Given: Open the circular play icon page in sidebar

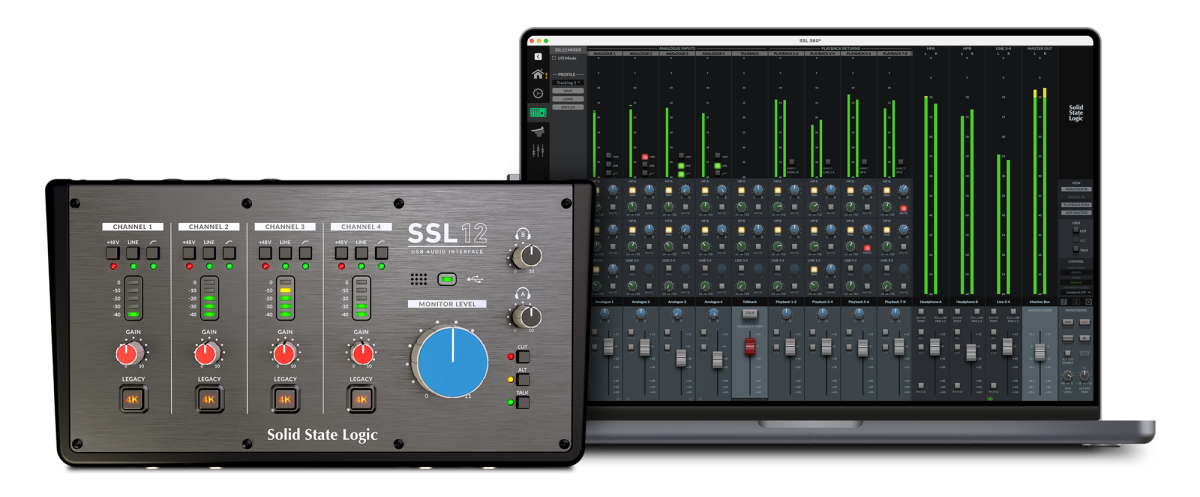Looking at the screenshot, I should click(538, 93).
